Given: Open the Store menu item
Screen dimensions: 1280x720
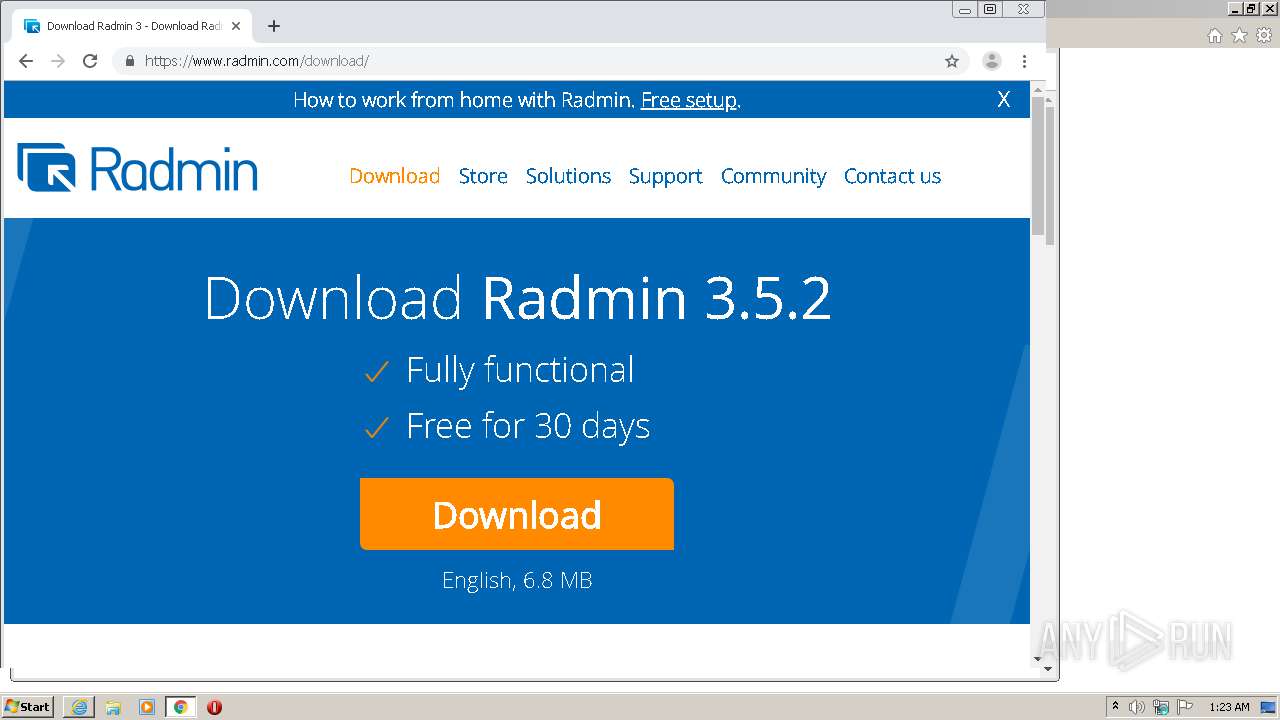Looking at the screenshot, I should point(483,176).
